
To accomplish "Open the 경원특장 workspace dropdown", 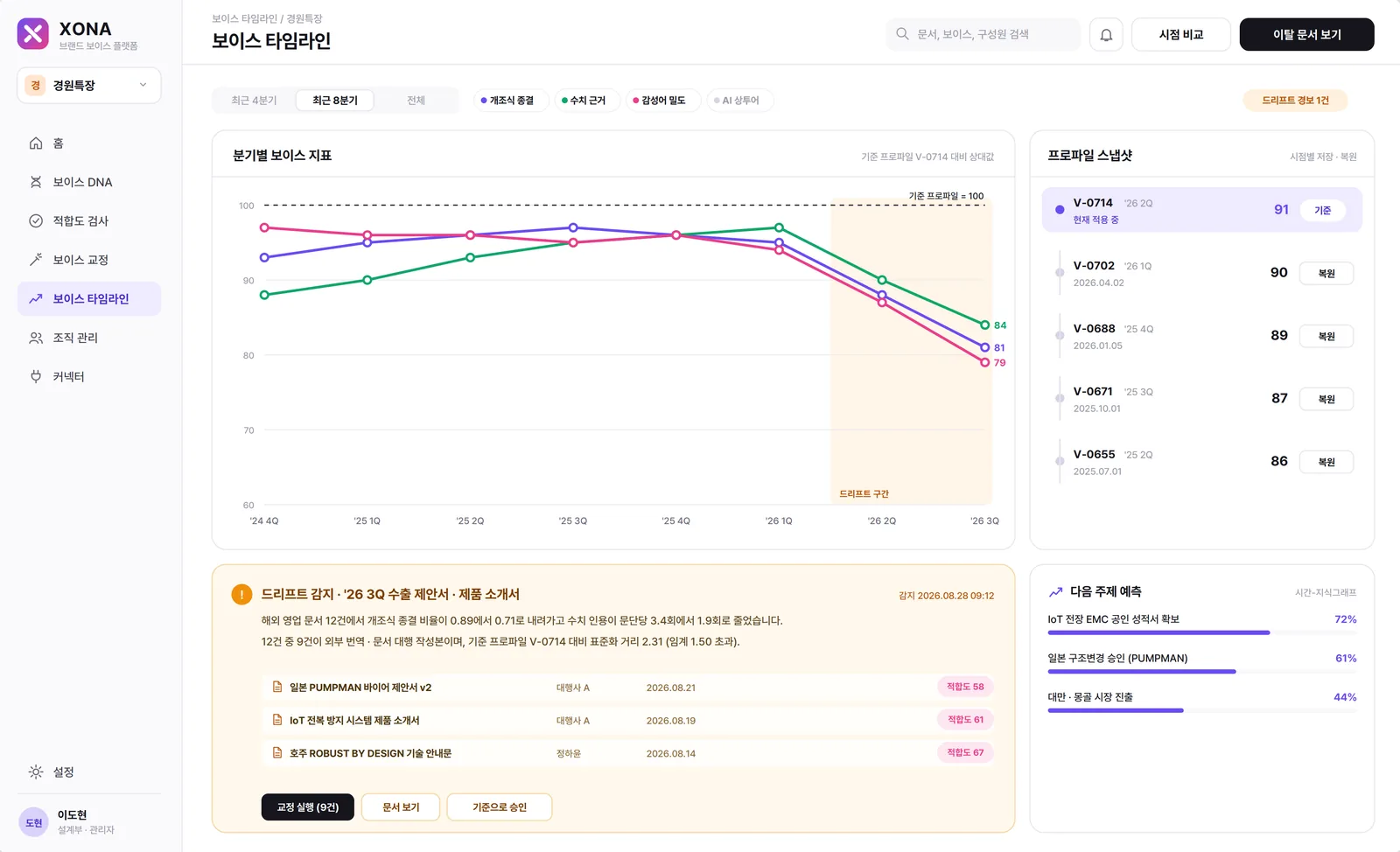I will click(88, 86).
